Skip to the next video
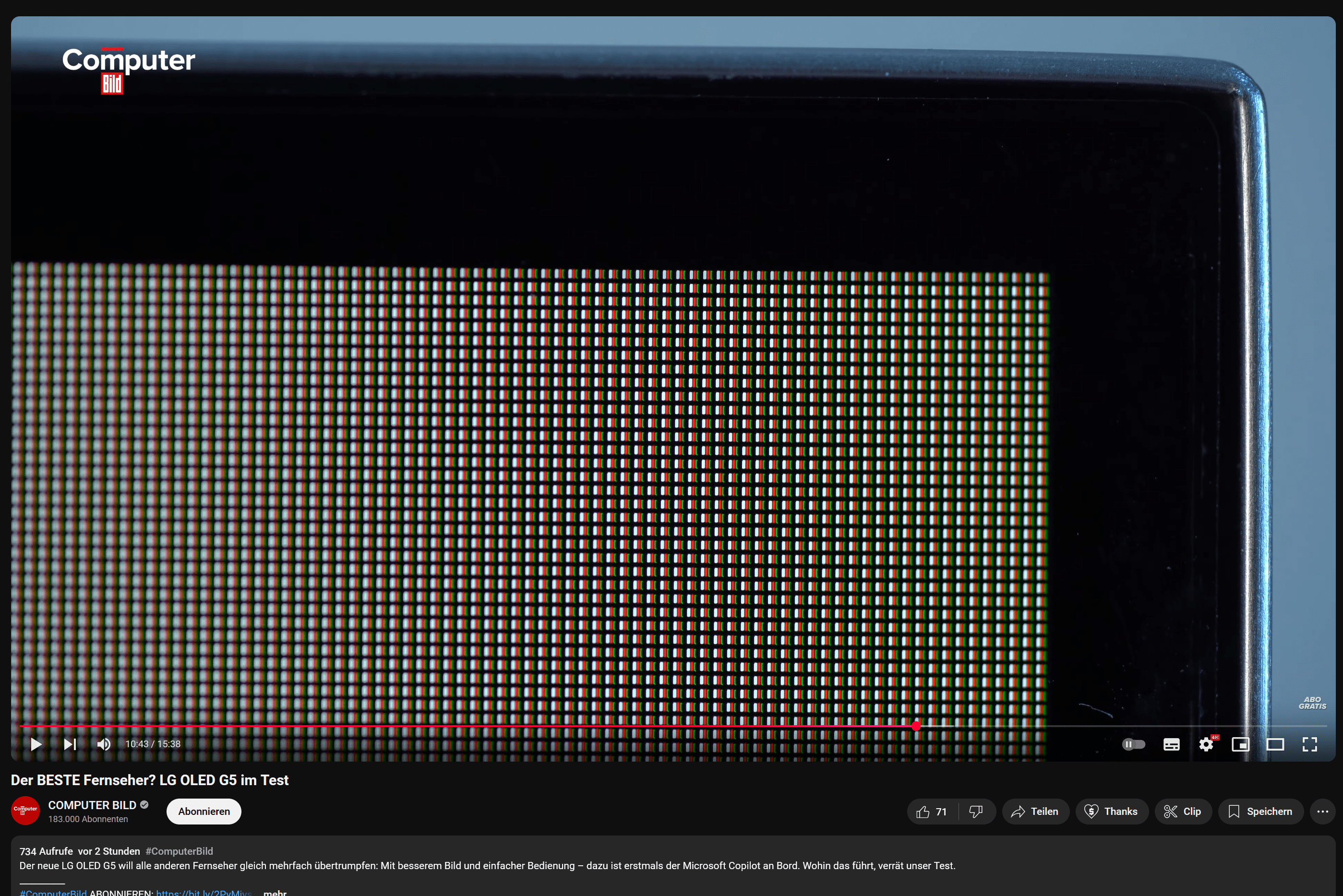This screenshot has height=896, width=1343. click(70, 744)
